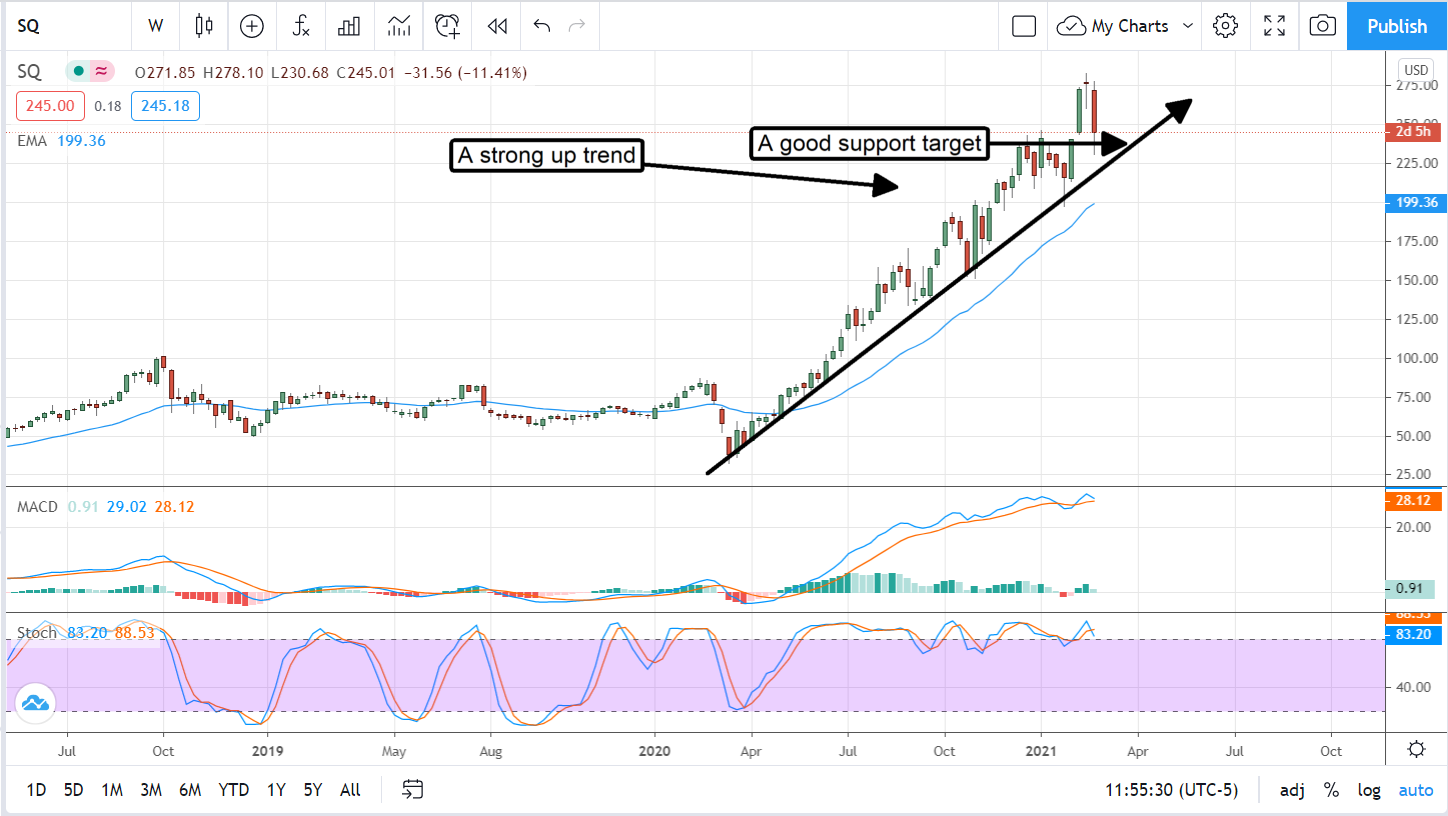Open the candlestick chart style selector
The width and height of the screenshot is (1448, 816).
point(204,26)
